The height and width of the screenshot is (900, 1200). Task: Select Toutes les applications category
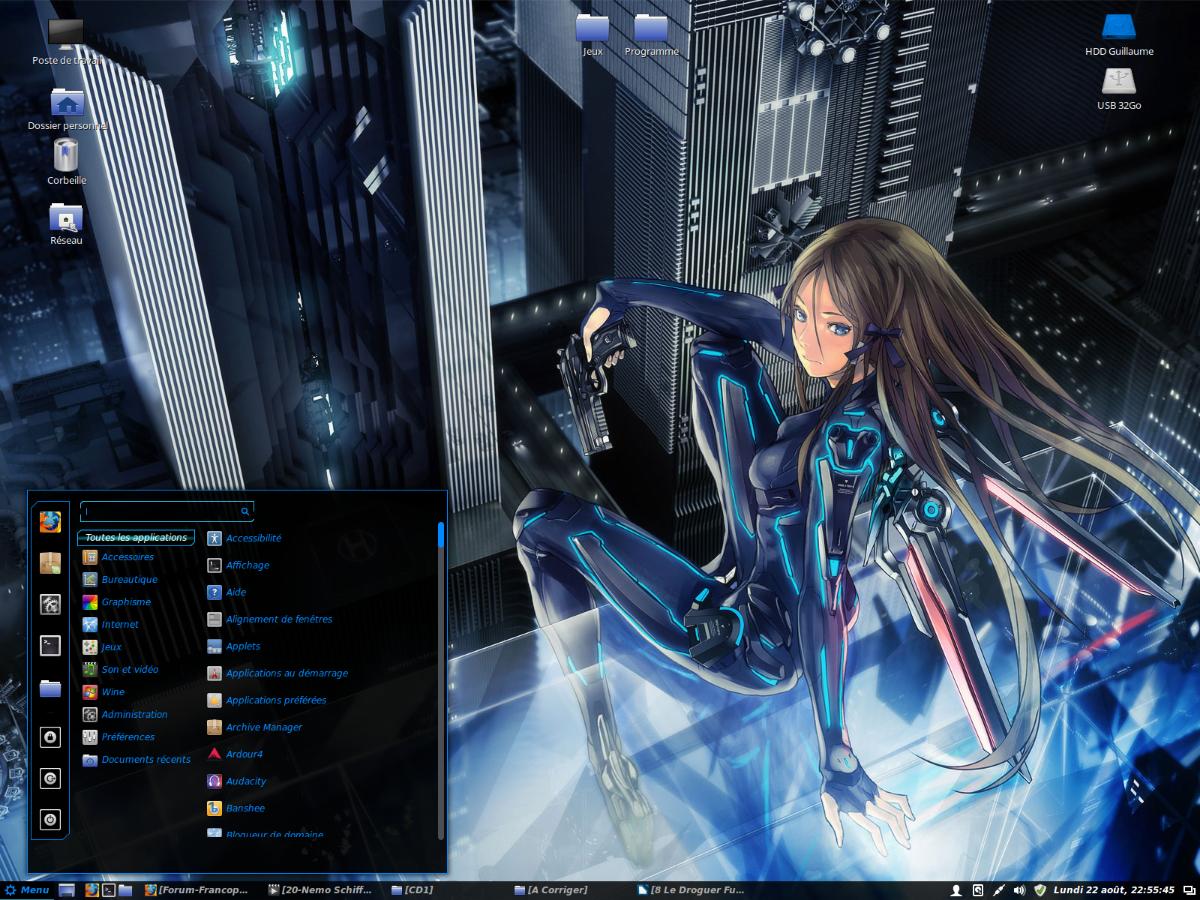(x=136, y=538)
